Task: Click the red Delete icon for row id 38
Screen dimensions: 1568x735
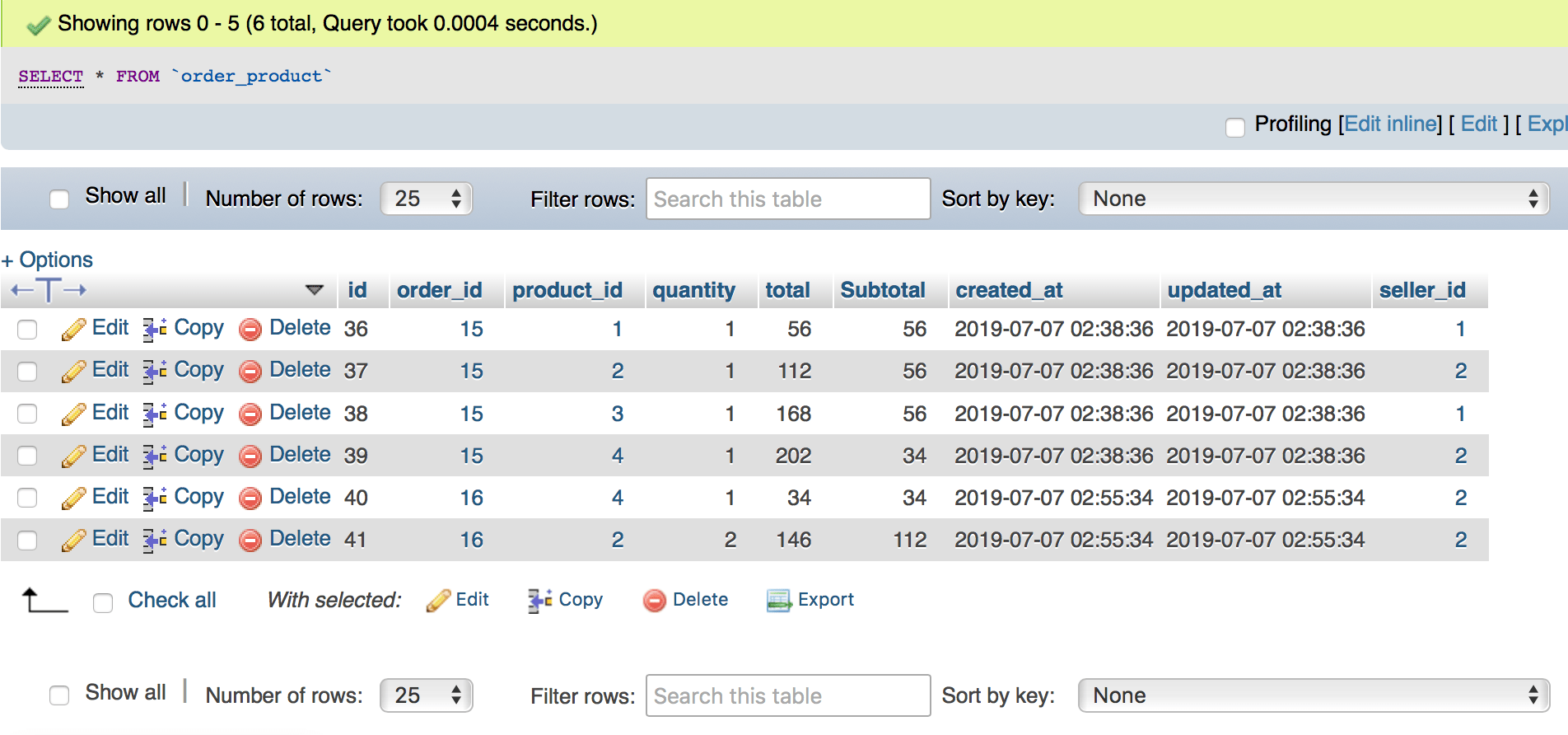Action: click(x=250, y=414)
